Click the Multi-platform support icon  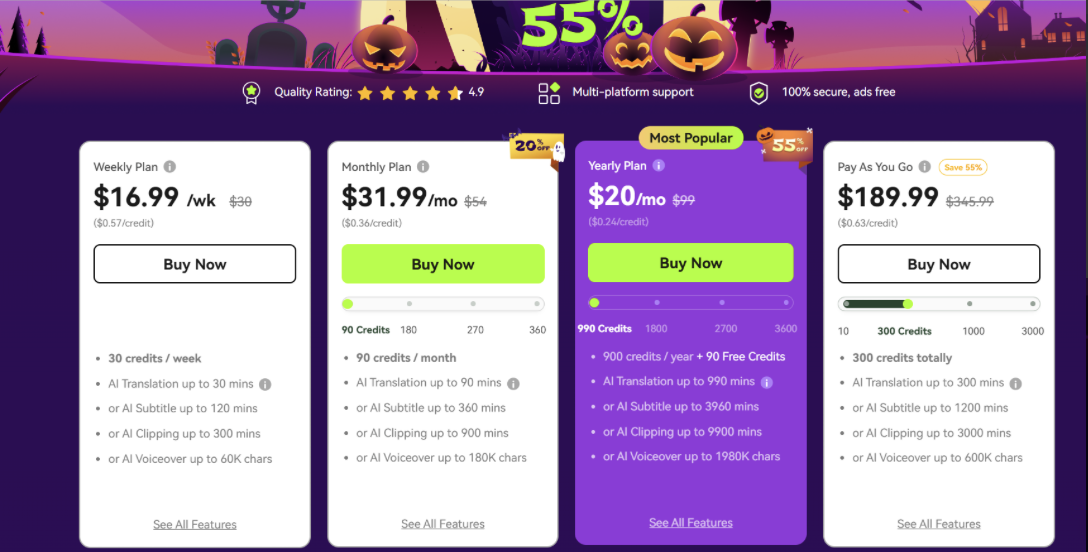(549, 93)
